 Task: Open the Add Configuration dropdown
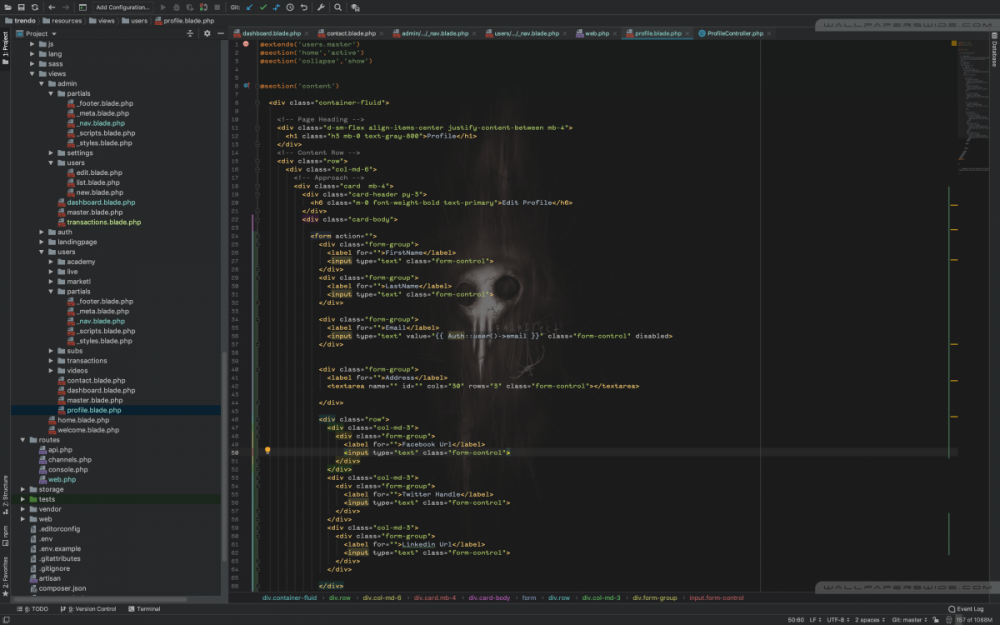[x=122, y=7]
